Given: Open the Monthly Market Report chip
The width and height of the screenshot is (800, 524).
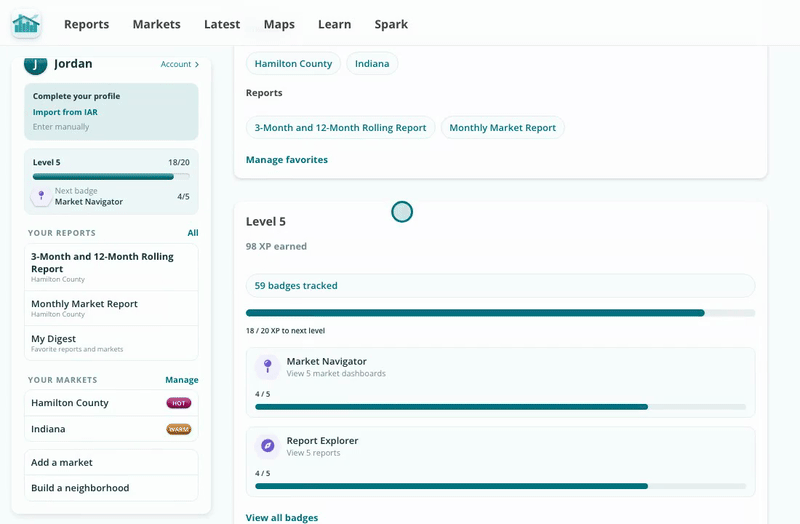Looking at the screenshot, I should click(x=503, y=128).
